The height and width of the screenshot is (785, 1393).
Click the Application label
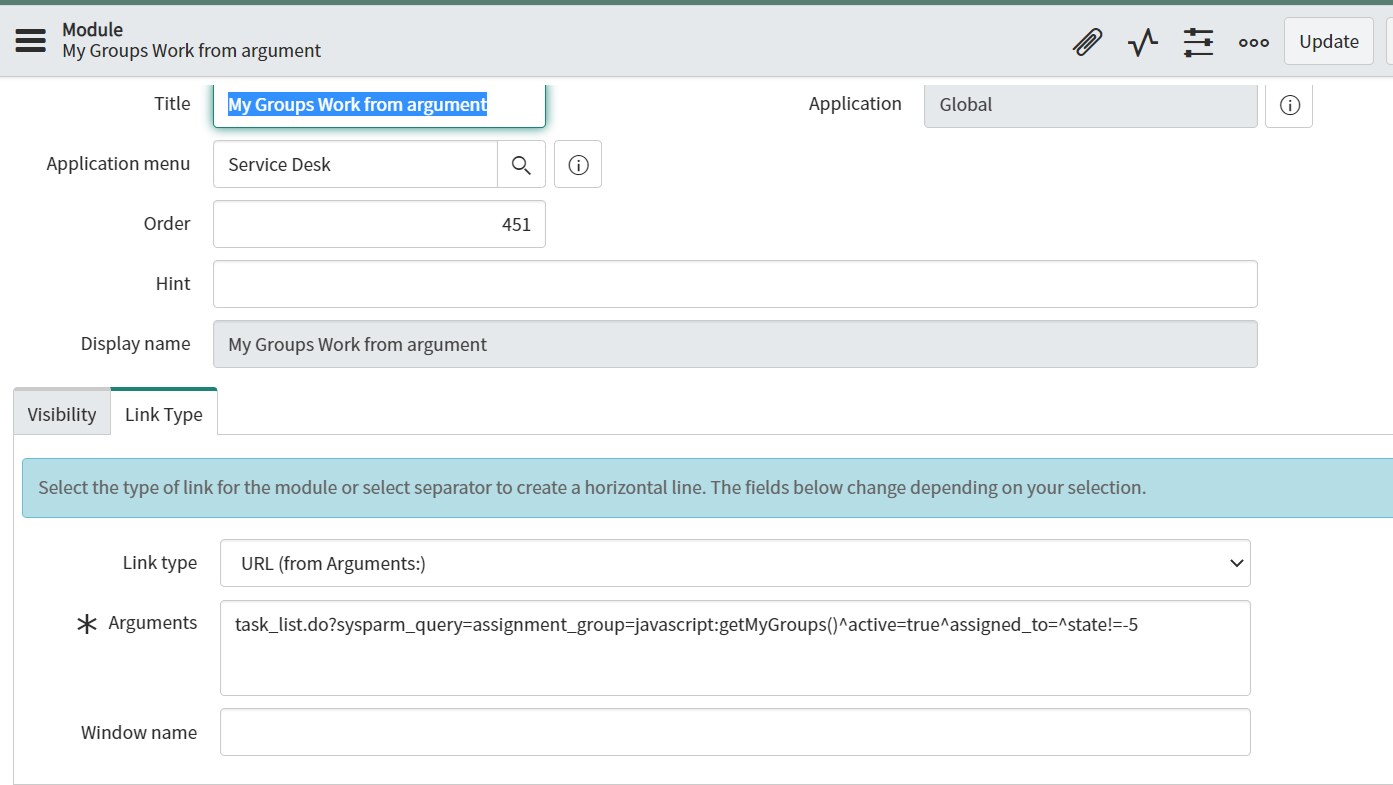point(855,103)
